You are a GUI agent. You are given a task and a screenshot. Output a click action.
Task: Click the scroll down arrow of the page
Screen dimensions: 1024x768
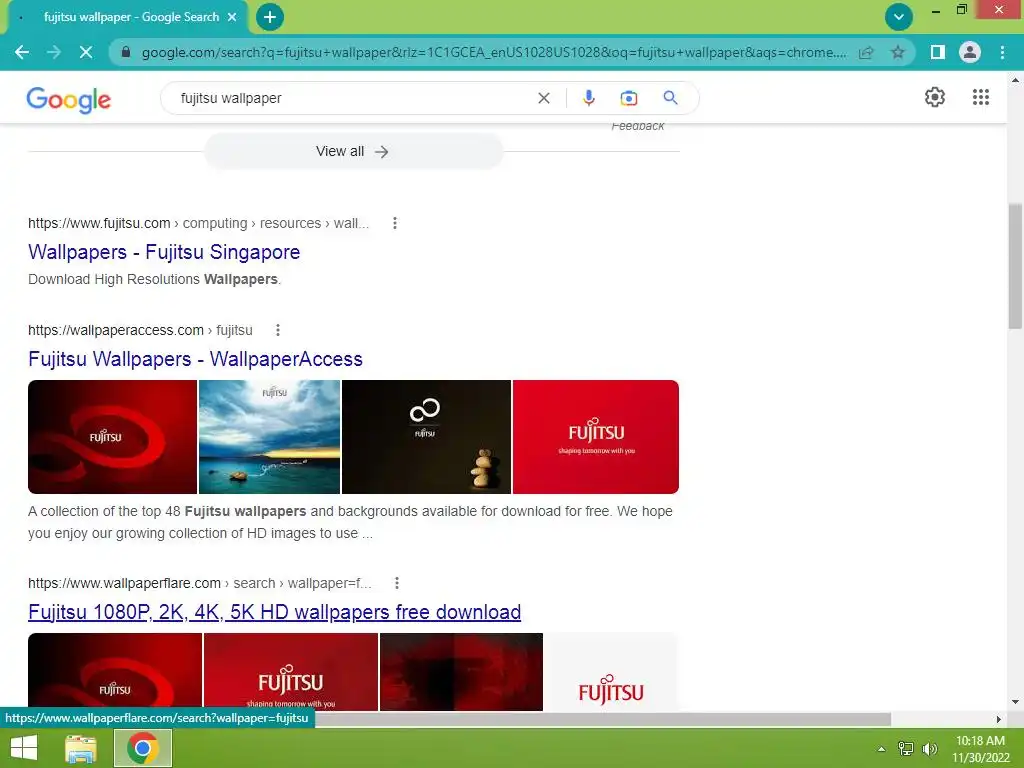(x=1016, y=702)
